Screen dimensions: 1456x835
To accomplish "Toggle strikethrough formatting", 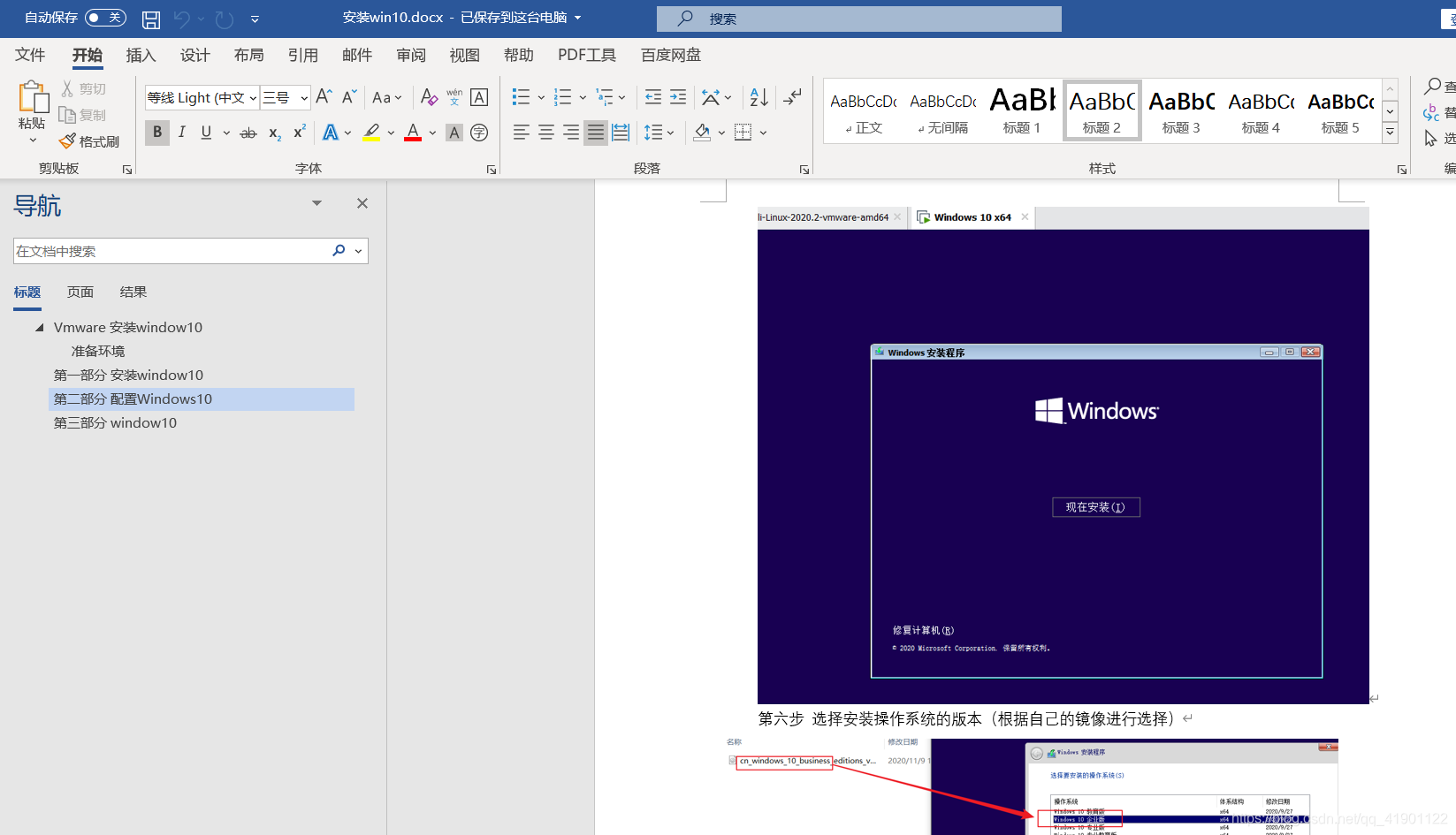I will pyautogui.click(x=248, y=133).
